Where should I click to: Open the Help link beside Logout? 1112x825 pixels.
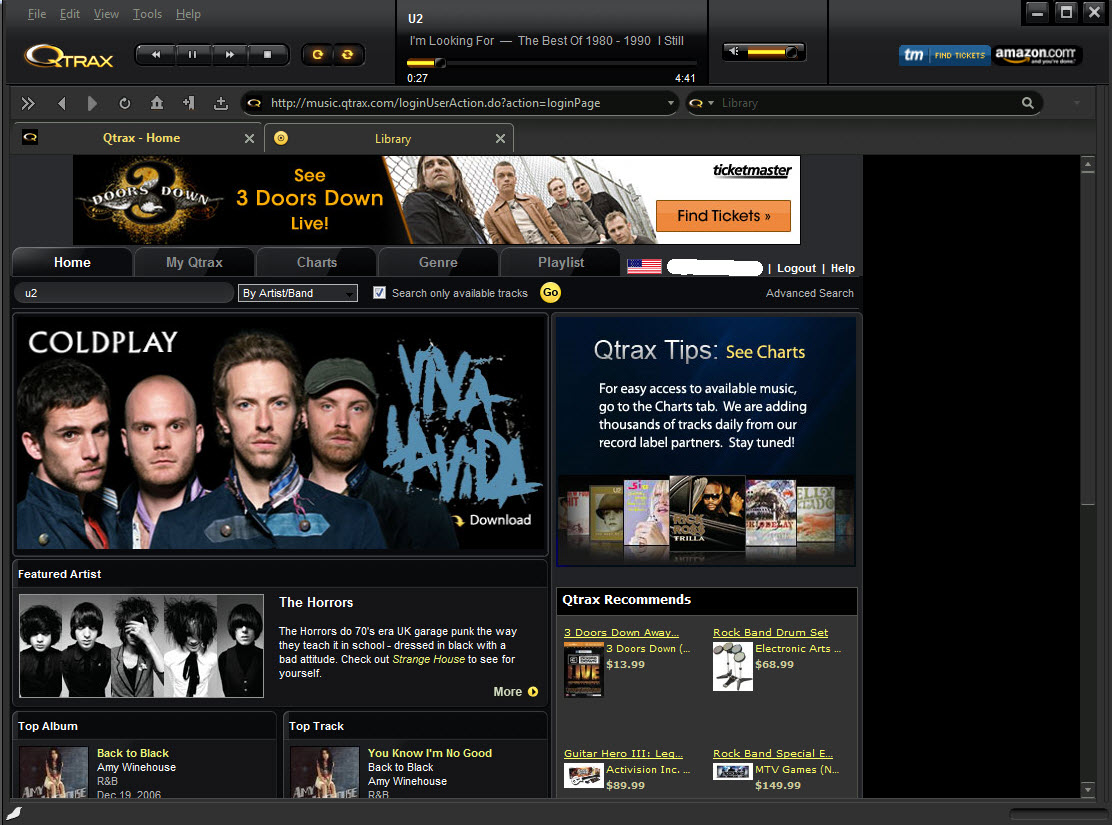[x=843, y=268]
